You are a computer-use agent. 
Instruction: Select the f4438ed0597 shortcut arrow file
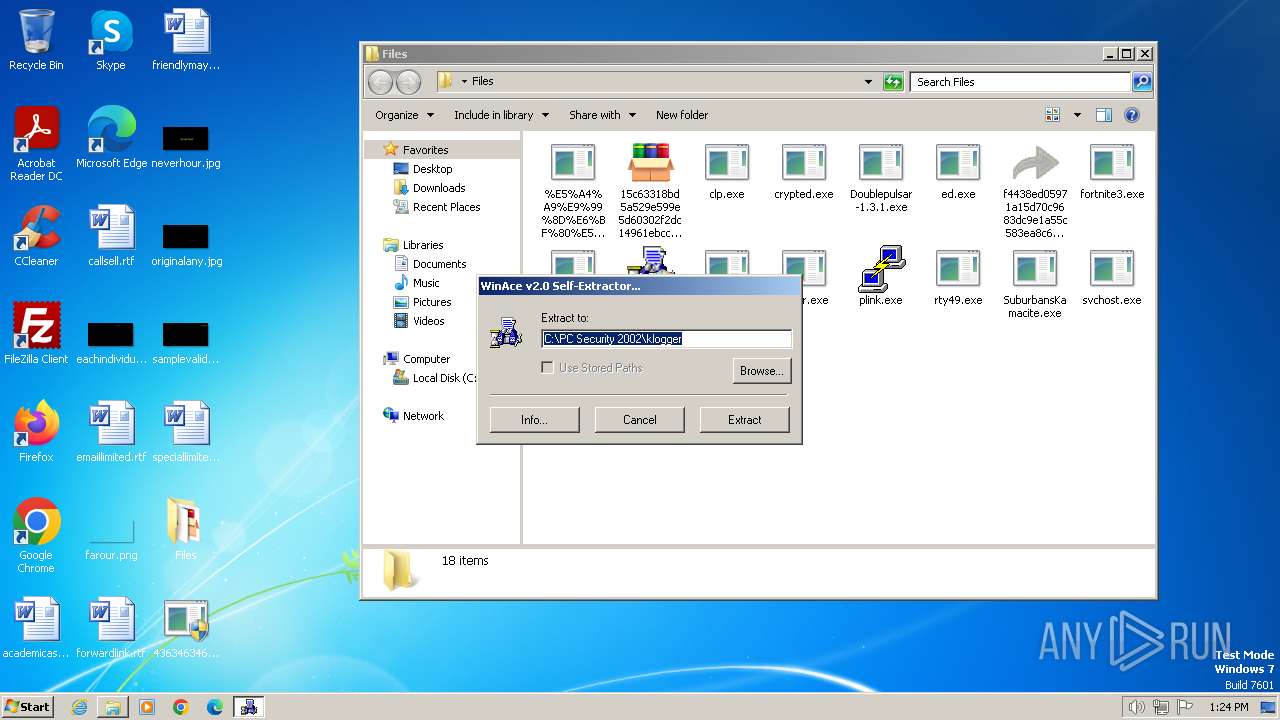click(1035, 163)
